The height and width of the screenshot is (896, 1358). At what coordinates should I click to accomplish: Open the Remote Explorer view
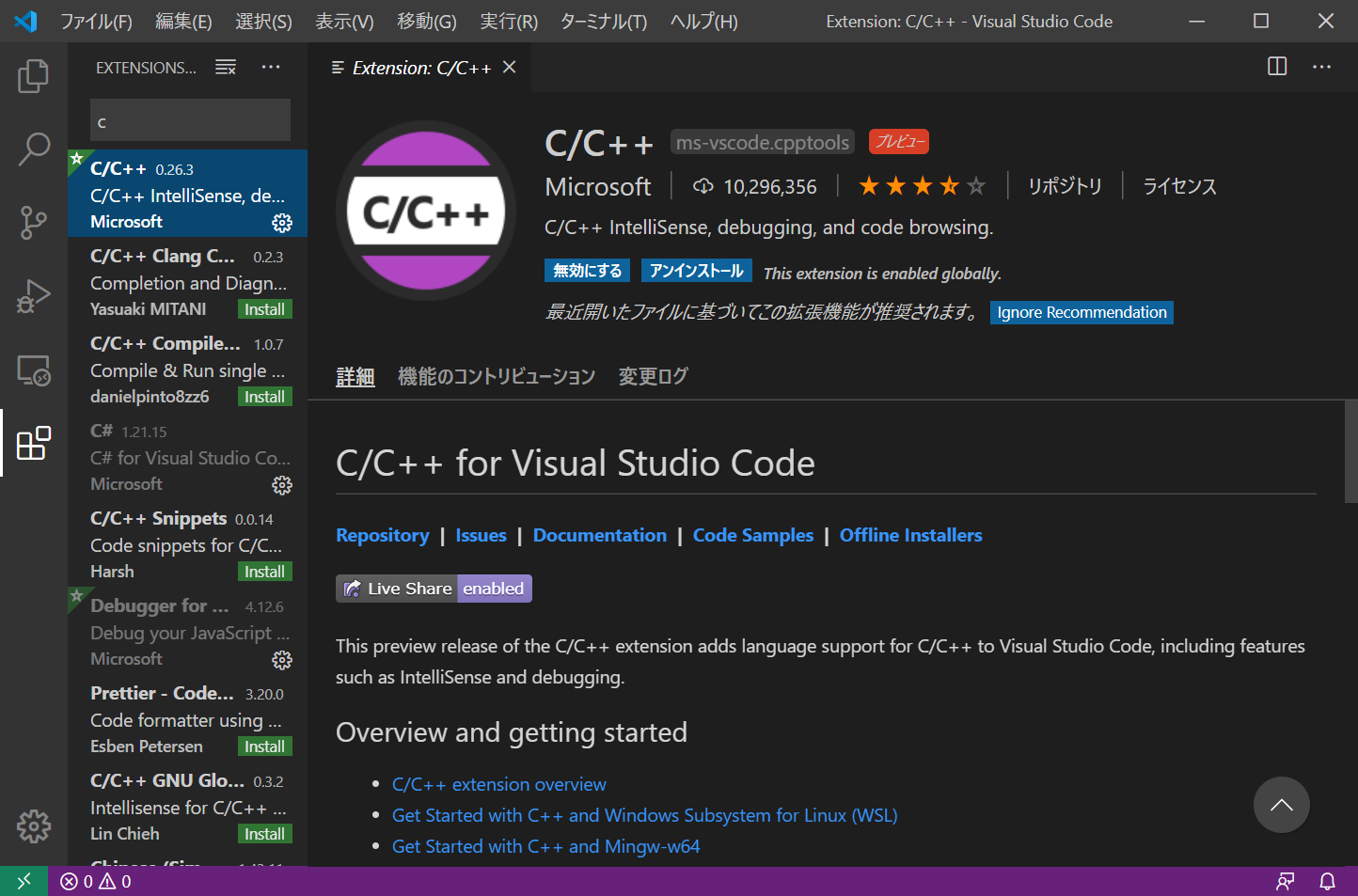pyautogui.click(x=34, y=370)
